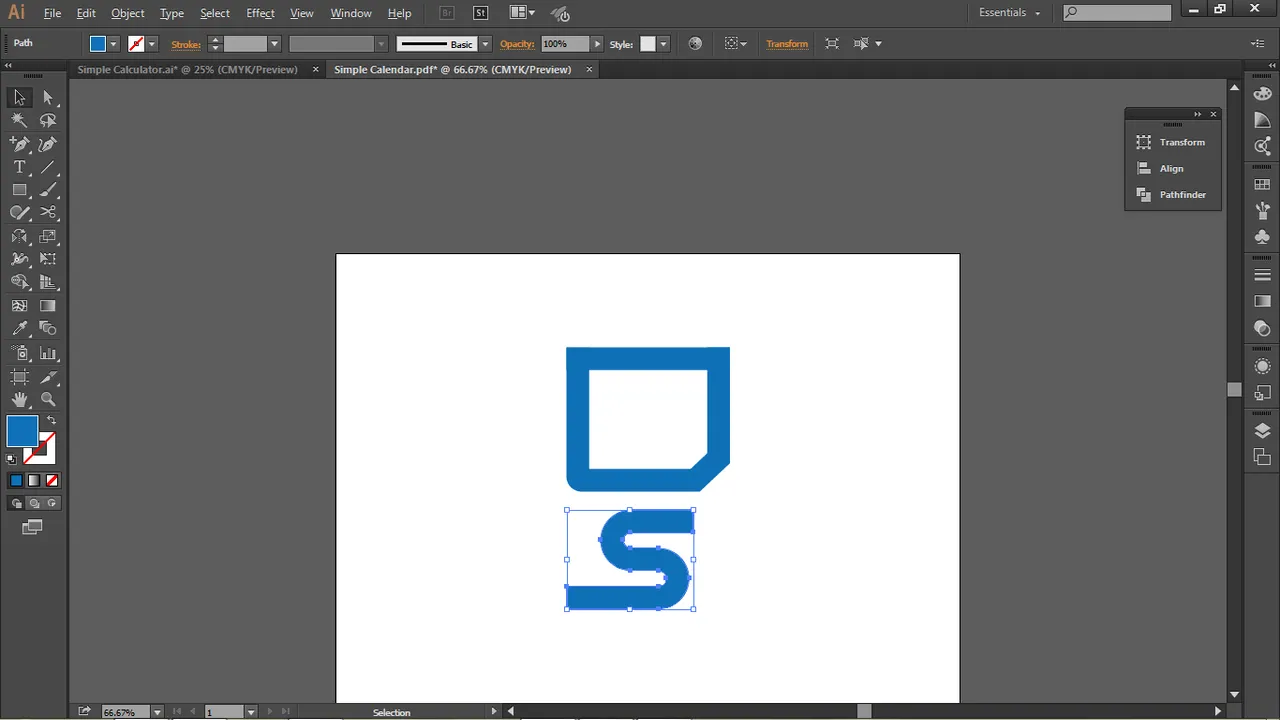1280x720 pixels.
Task: Select the Curvature tool
Action: tap(48, 144)
